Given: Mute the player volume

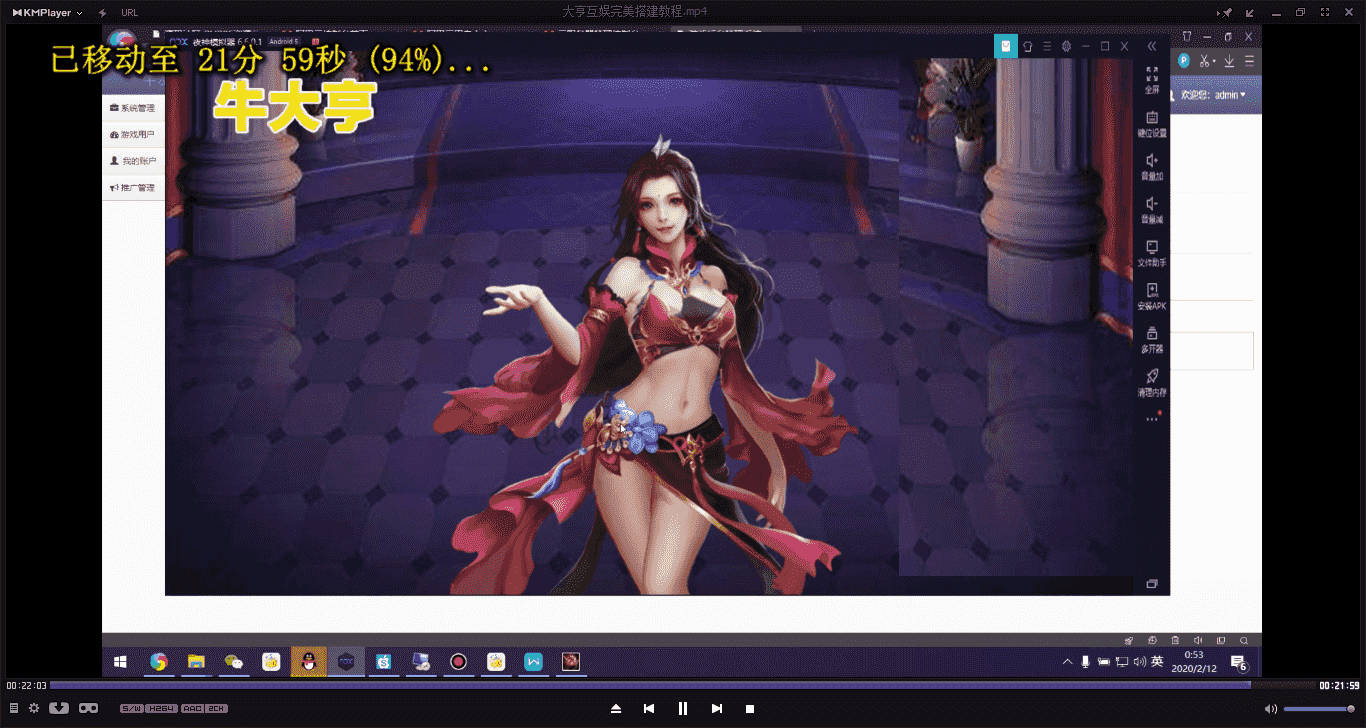Looking at the screenshot, I should [x=1271, y=709].
